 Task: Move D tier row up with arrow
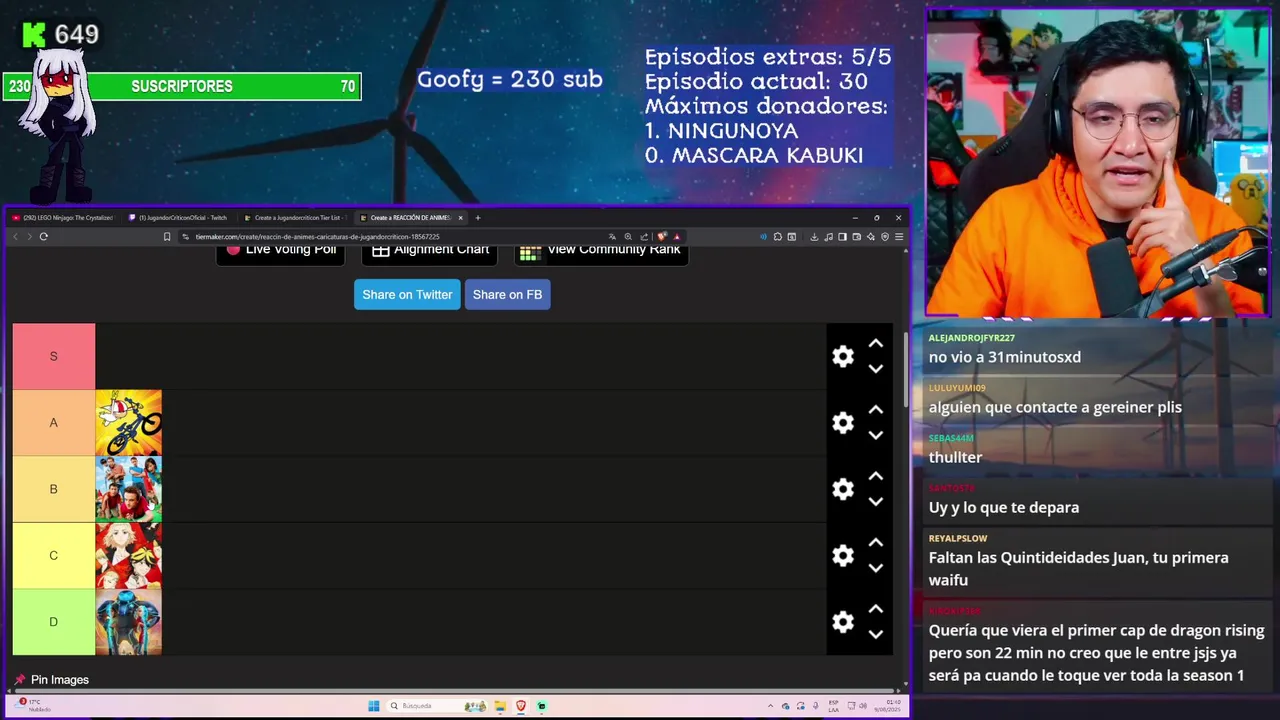(876, 609)
